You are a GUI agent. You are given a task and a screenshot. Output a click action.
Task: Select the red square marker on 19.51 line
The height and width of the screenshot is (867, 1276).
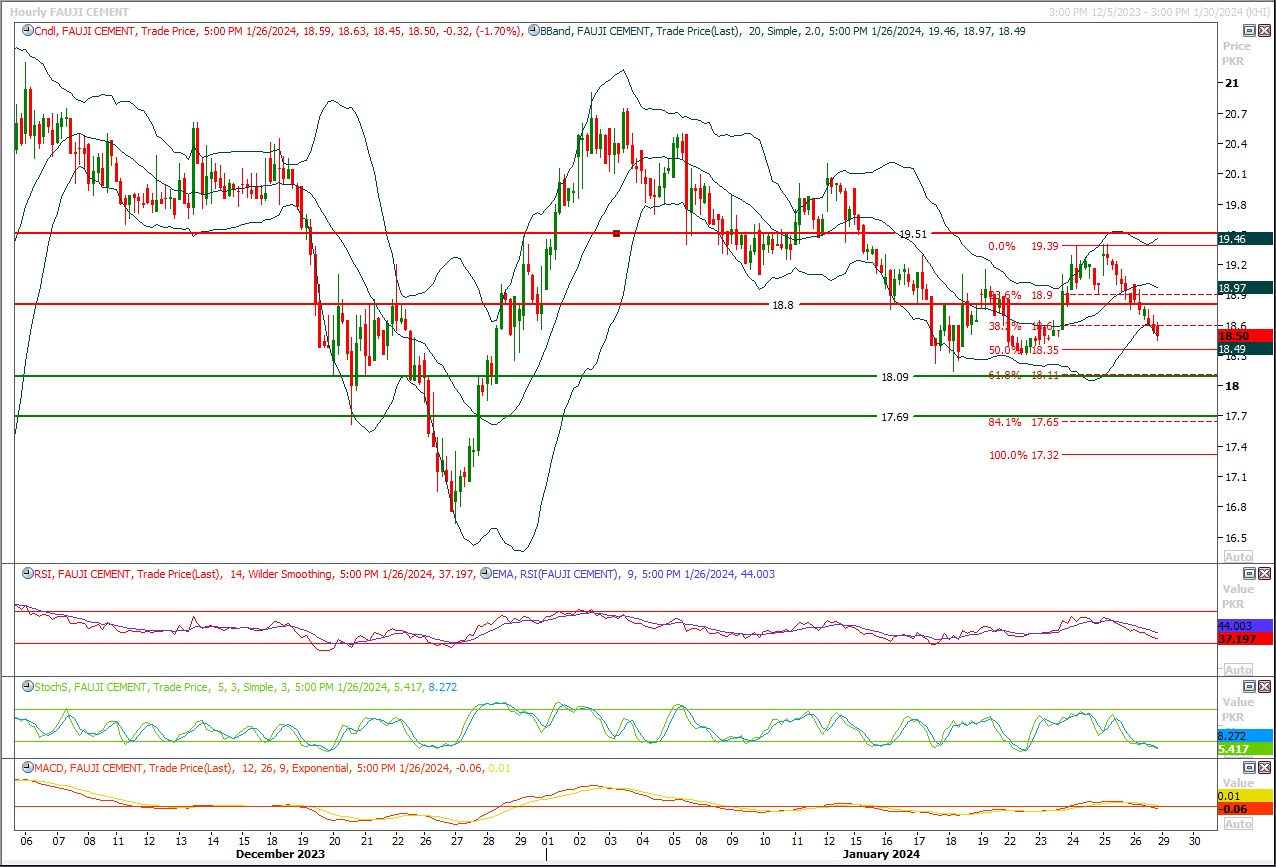(x=616, y=233)
